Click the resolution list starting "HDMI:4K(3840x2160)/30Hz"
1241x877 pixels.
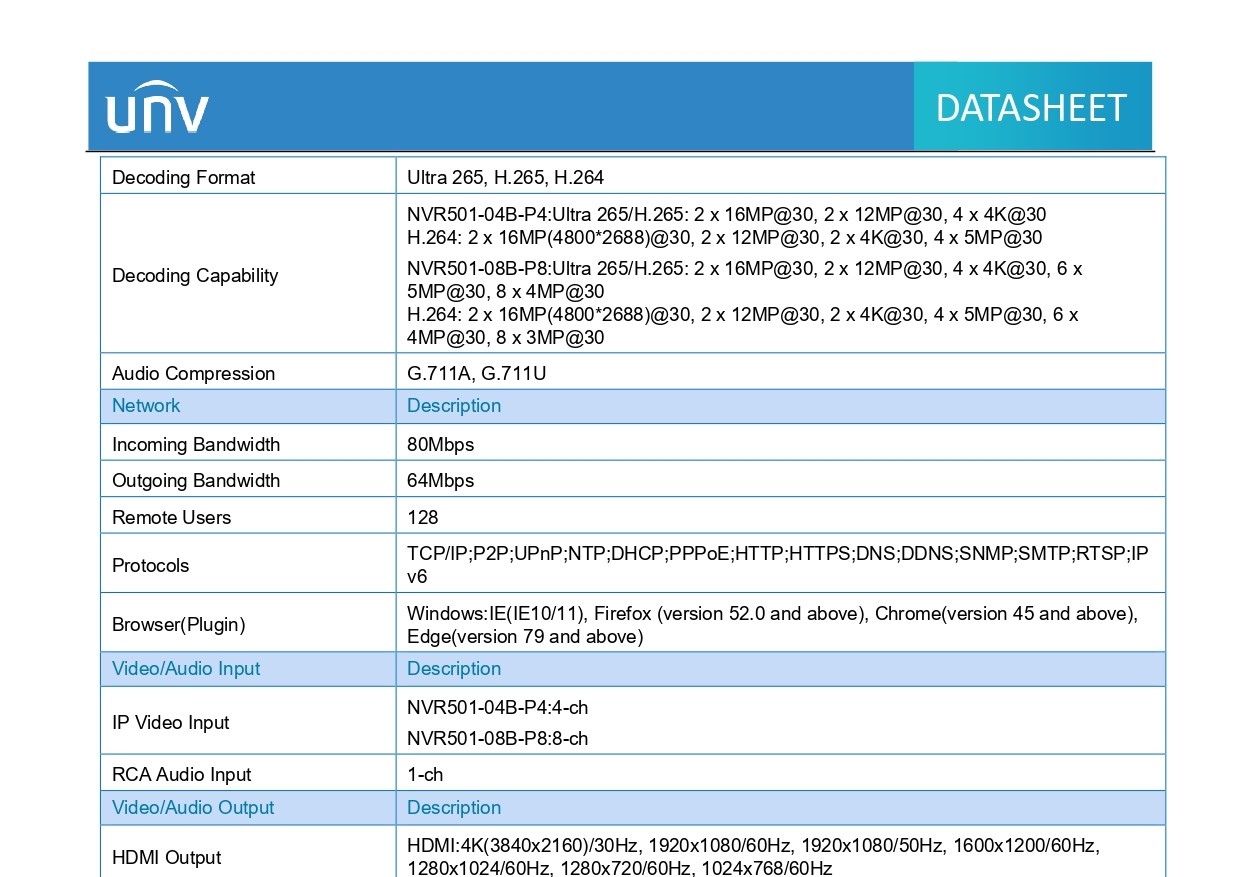pyautogui.click(x=754, y=857)
